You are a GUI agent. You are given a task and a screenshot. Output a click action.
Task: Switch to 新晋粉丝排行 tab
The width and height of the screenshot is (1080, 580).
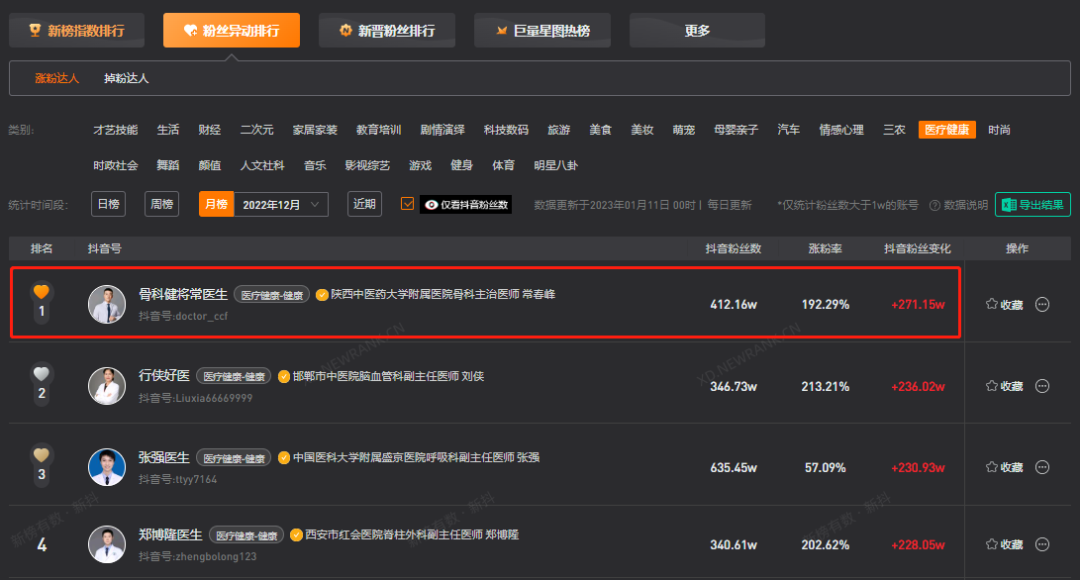coord(386,30)
